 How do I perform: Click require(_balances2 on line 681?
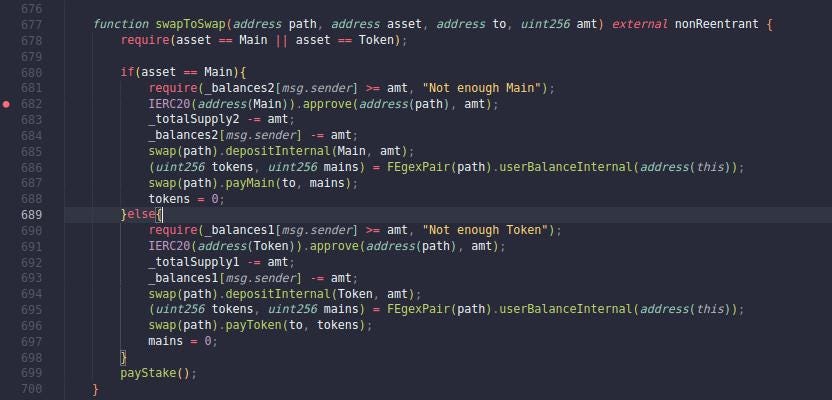pyautogui.click(x=211, y=88)
